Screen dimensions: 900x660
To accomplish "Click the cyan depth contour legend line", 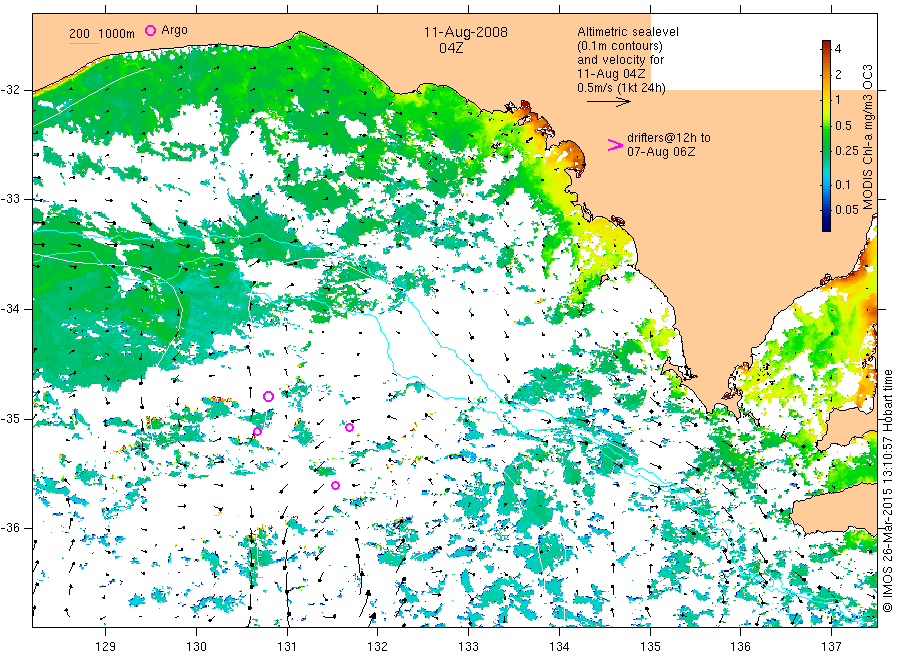I will pyautogui.click(x=84, y=43).
